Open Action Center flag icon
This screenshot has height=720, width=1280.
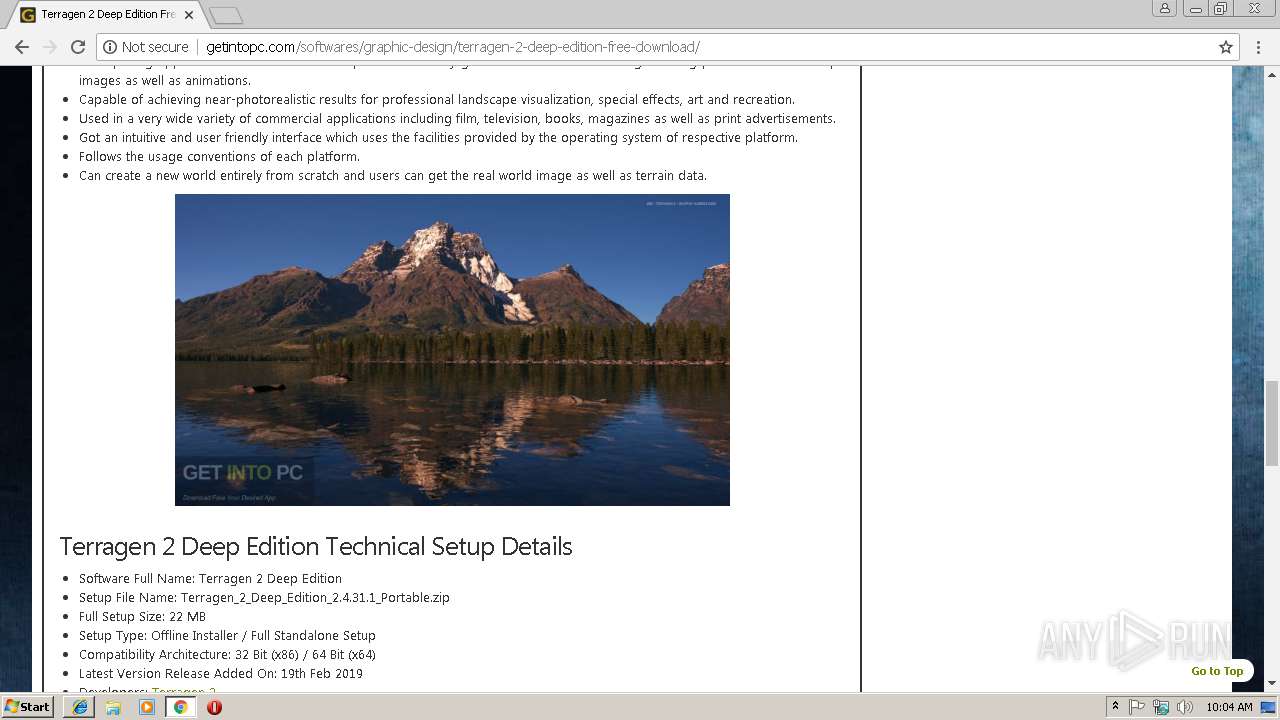coord(1137,707)
